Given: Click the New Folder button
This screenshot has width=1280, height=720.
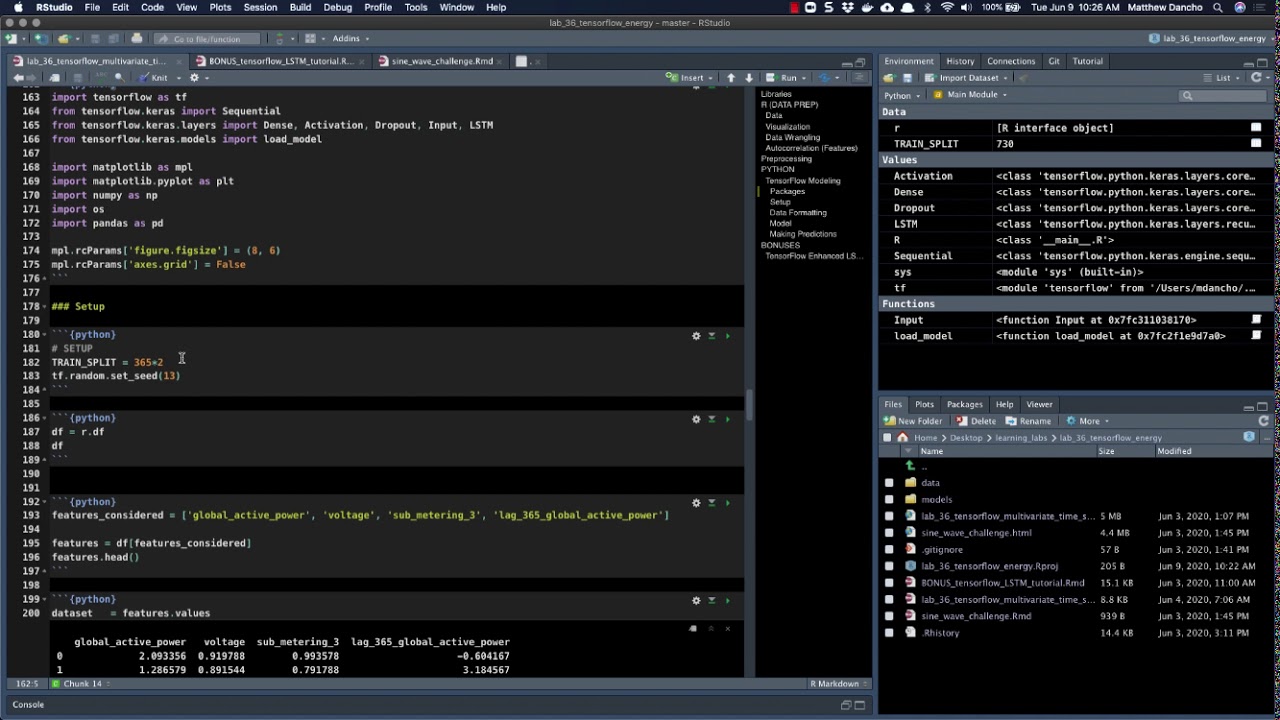Looking at the screenshot, I should [913, 421].
